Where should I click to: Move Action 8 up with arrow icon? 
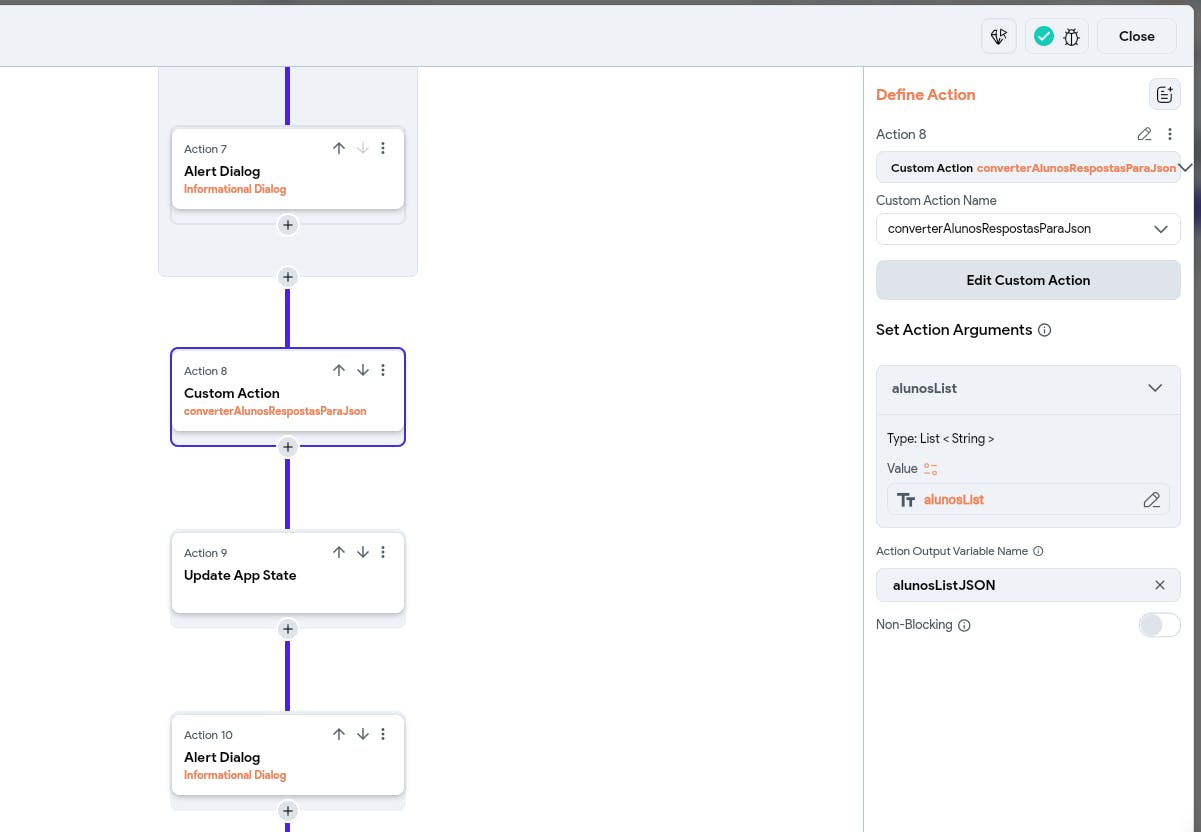(339, 370)
